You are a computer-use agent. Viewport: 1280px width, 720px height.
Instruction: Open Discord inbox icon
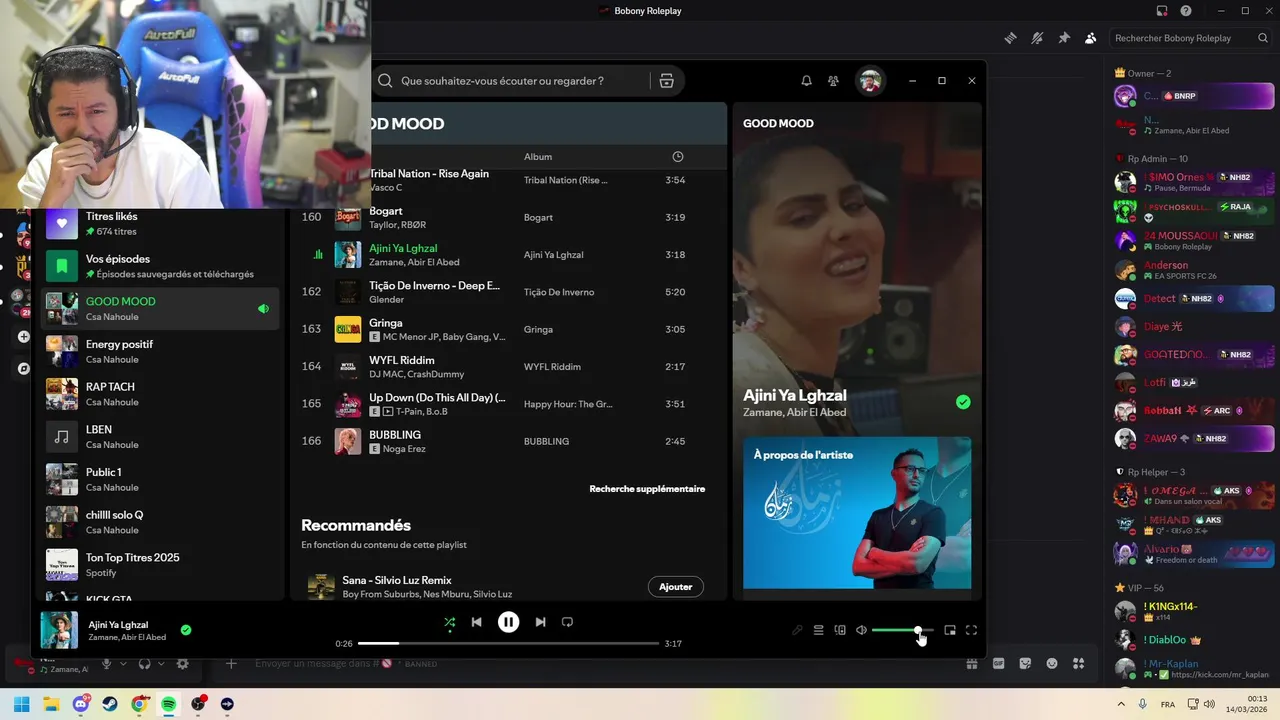1162,11
